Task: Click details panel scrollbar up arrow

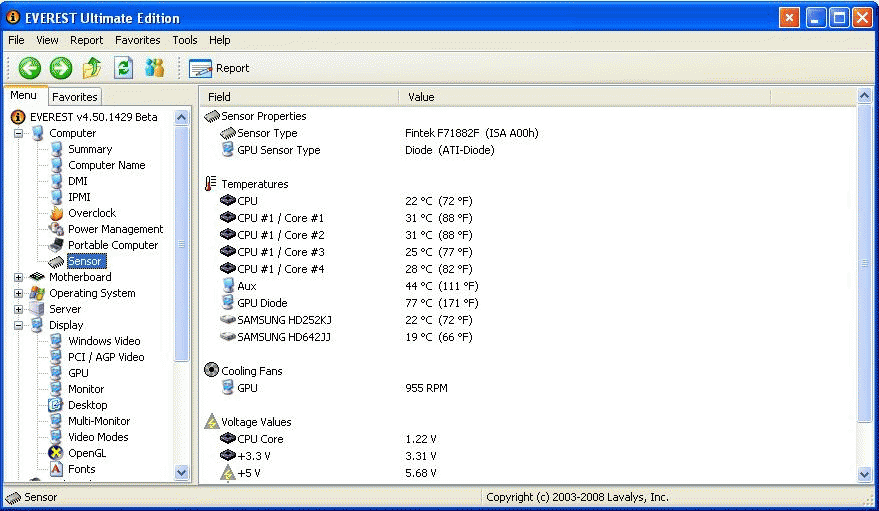Action: click(x=864, y=96)
